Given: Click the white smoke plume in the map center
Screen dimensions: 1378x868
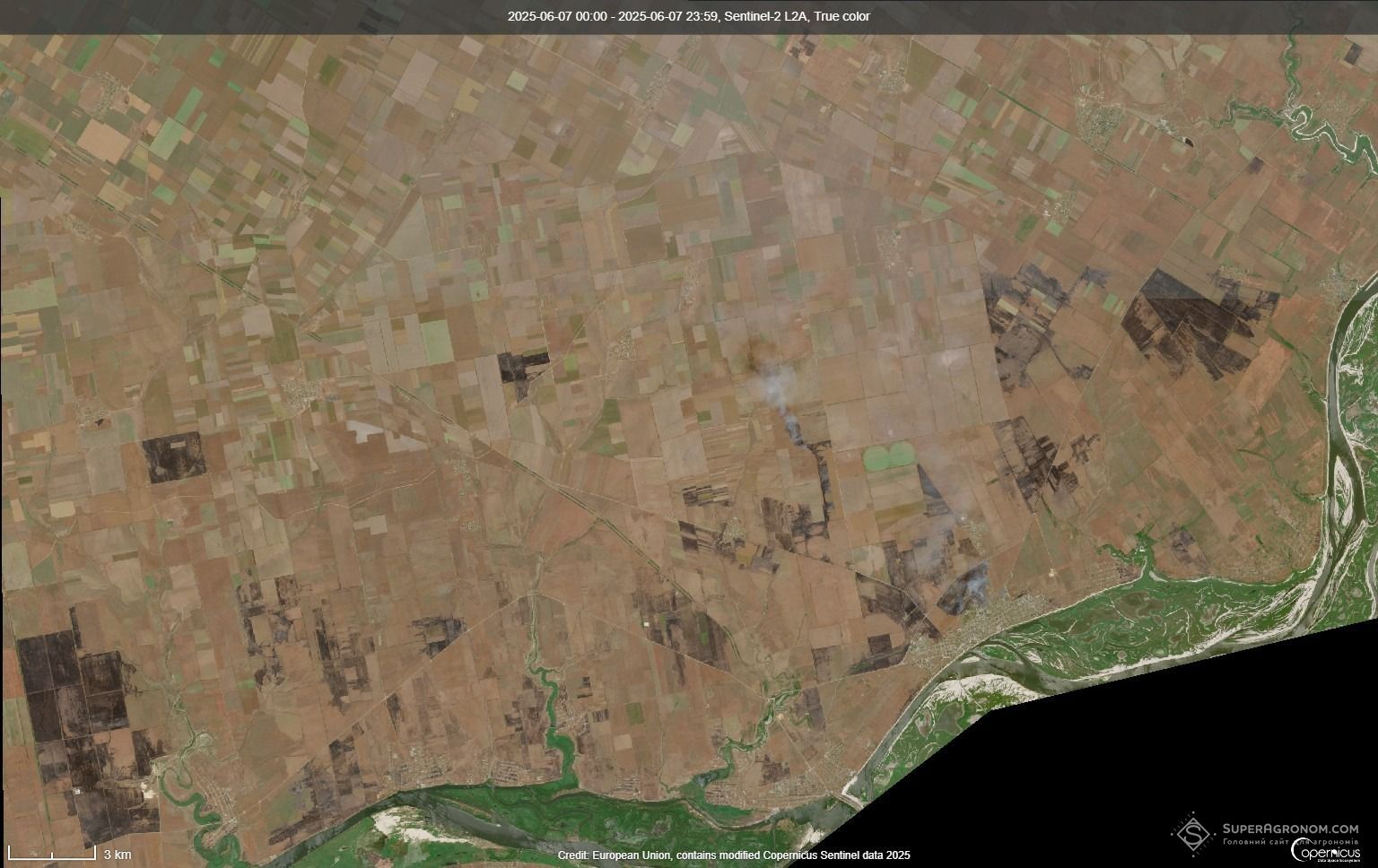Looking at the screenshot, I should click(x=775, y=386).
